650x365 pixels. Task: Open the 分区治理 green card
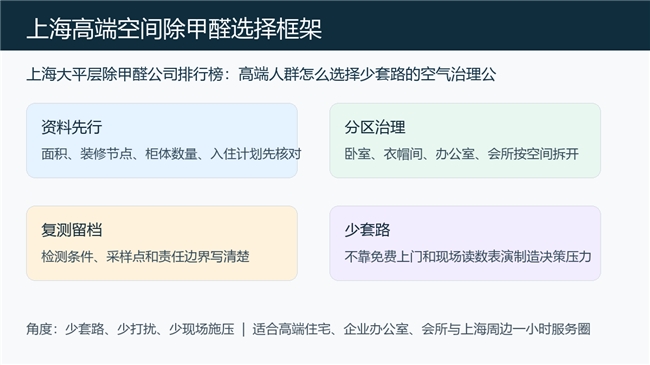click(465, 141)
